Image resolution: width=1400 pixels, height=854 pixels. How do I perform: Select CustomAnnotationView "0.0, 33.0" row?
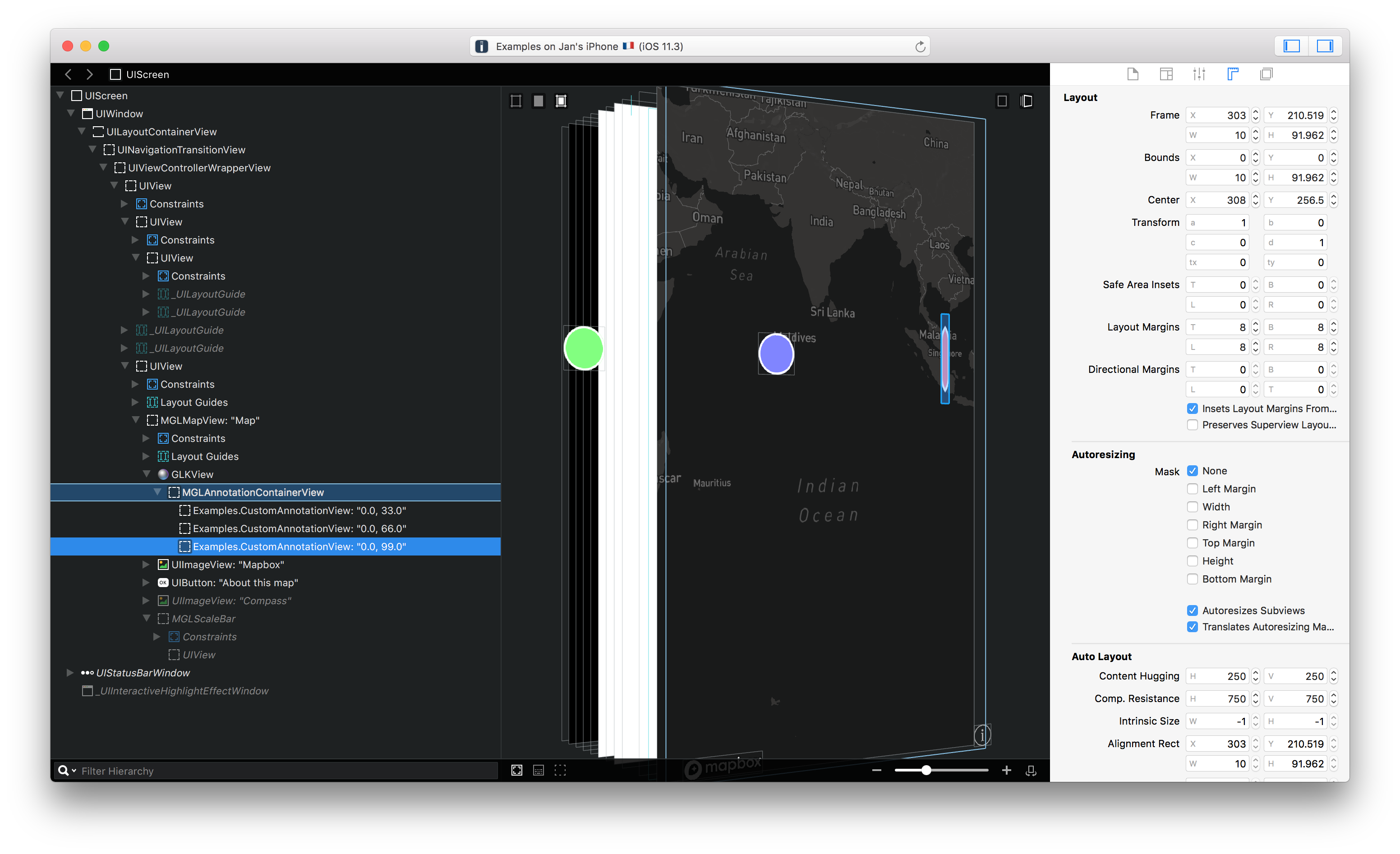[x=299, y=510]
